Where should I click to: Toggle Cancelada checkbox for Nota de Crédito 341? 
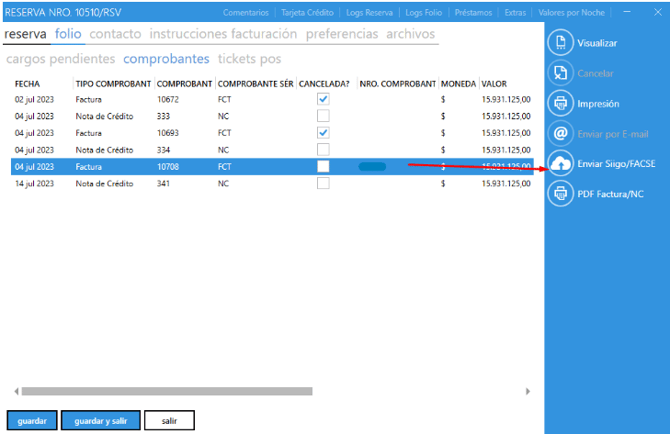coord(322,184)
